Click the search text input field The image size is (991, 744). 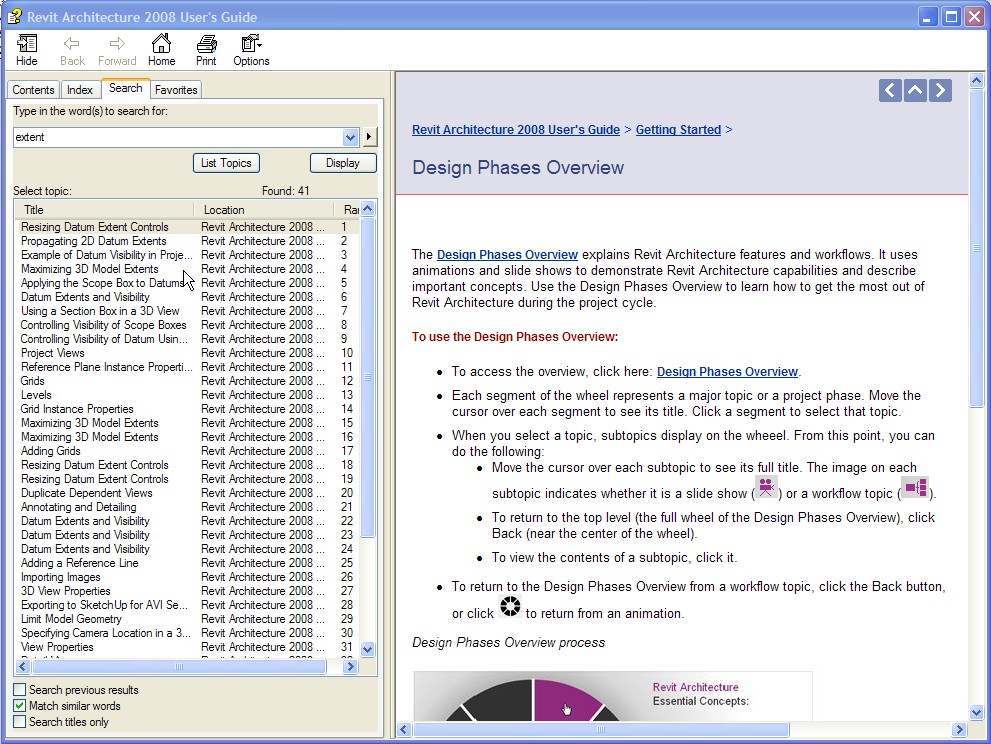(177, 137)
